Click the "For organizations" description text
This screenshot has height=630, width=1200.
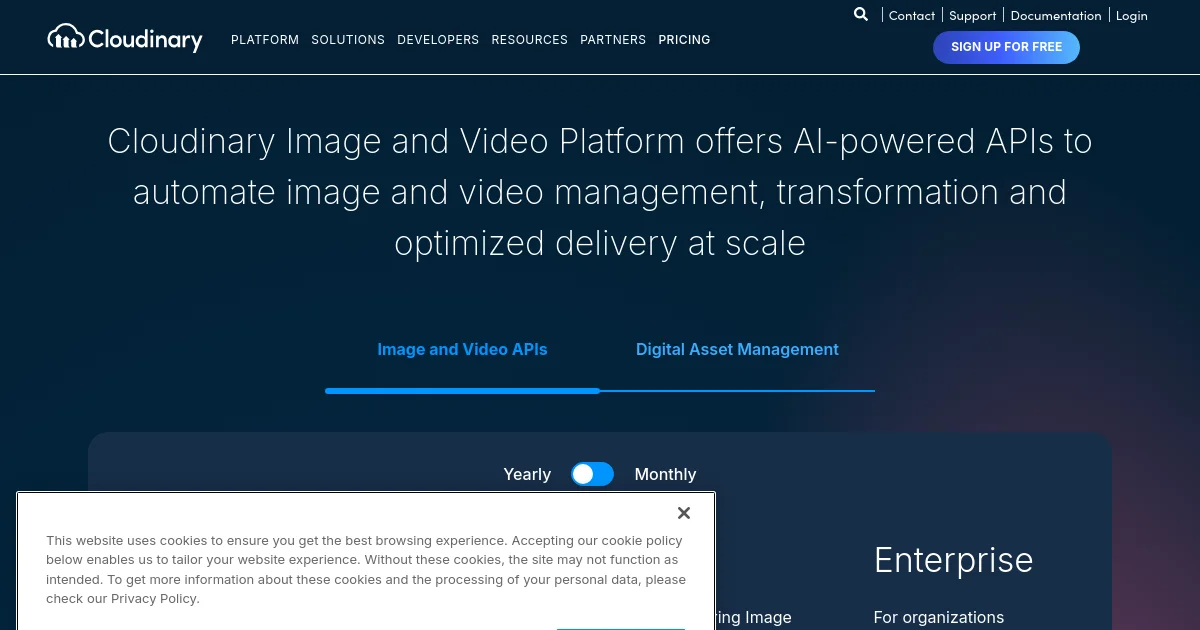(x=939, y=618)
